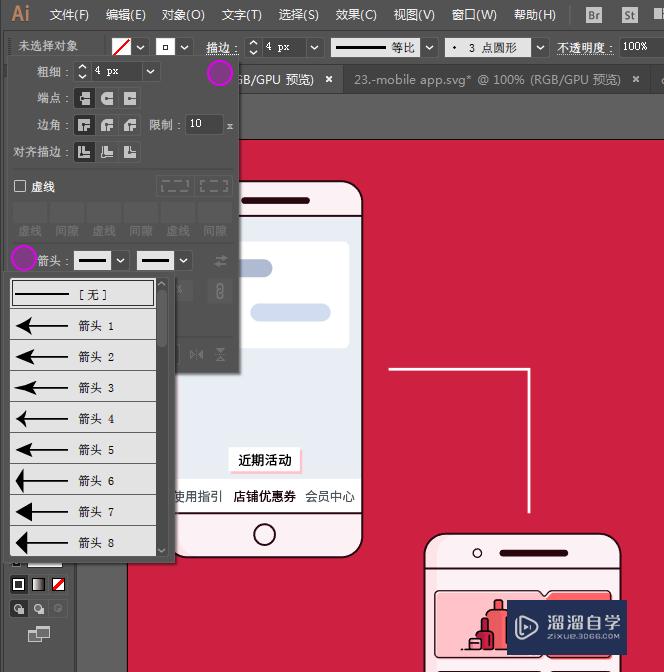Align stroke to center icon
The image size is (664, 672).
(84, 152)
